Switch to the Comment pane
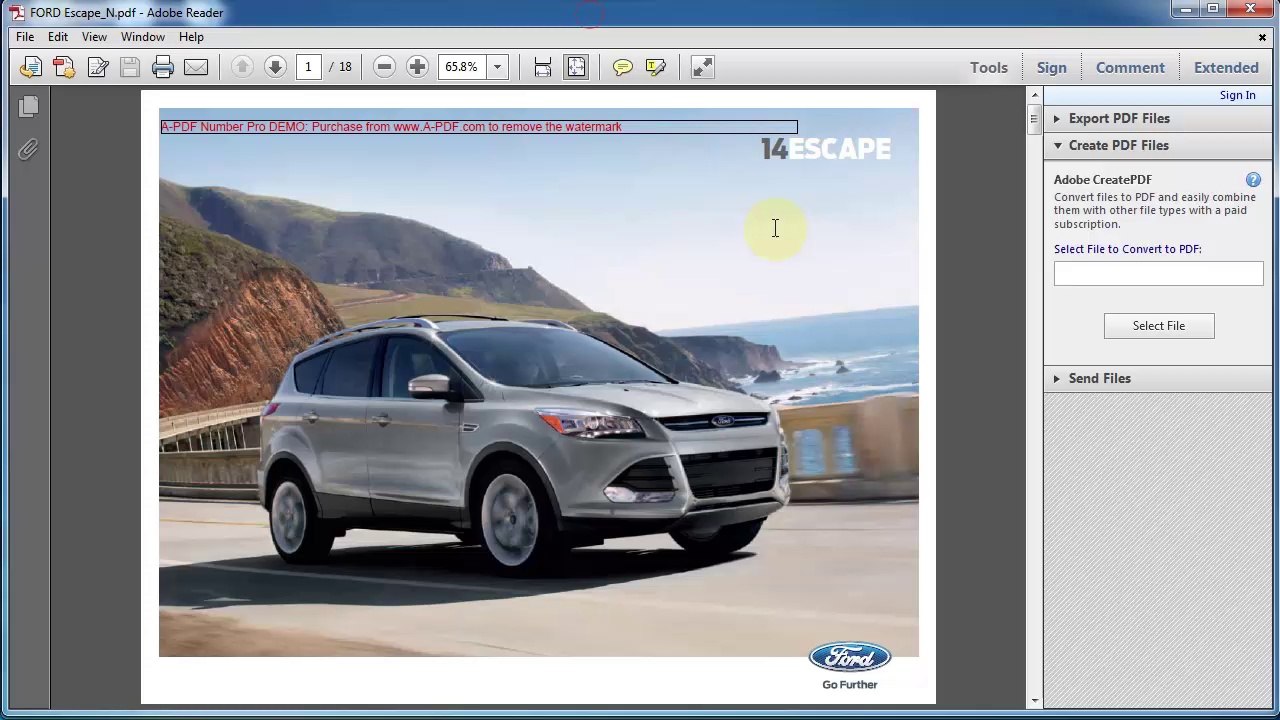1280x720 pixels. 1130,67
